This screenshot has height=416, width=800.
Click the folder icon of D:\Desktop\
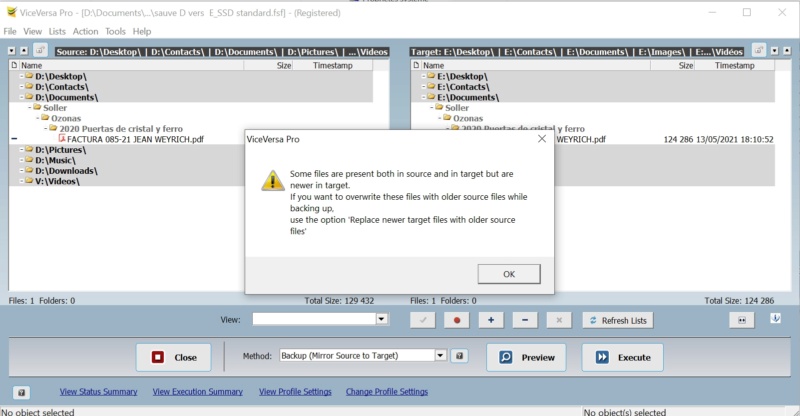30,76
